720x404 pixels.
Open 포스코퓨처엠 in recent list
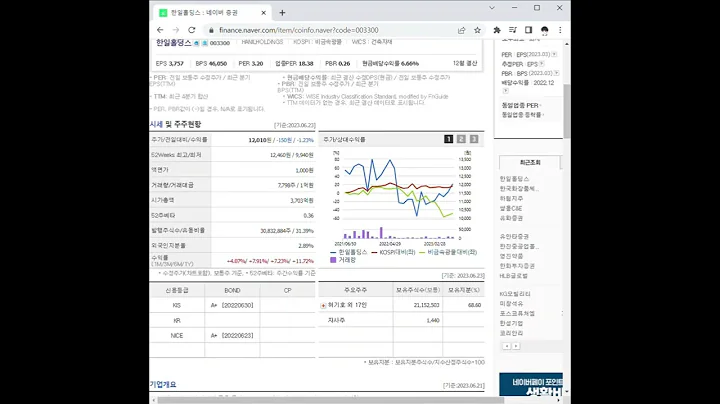coord(517,314)
